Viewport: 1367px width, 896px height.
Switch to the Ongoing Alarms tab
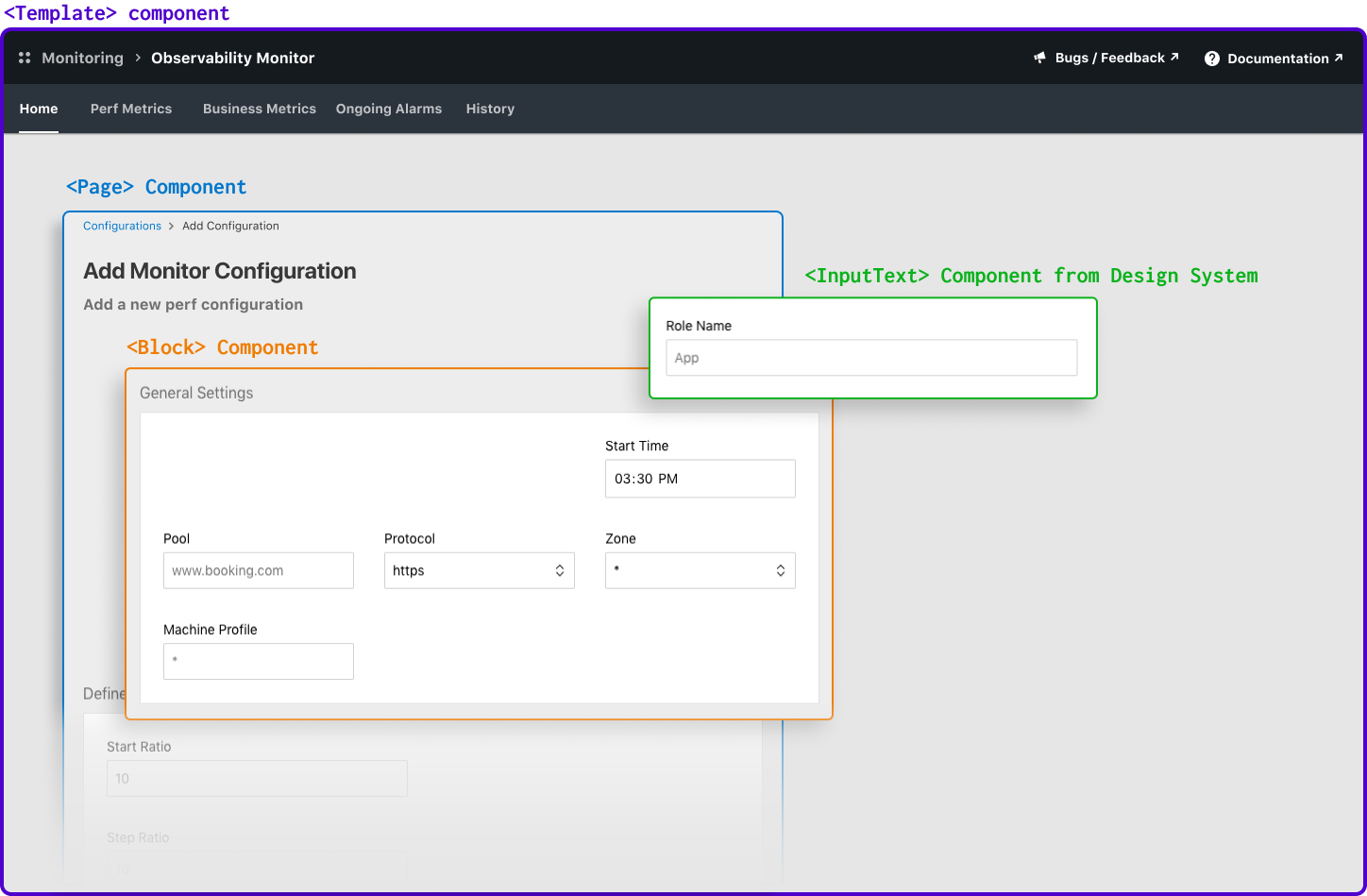[x=388, y=109]
